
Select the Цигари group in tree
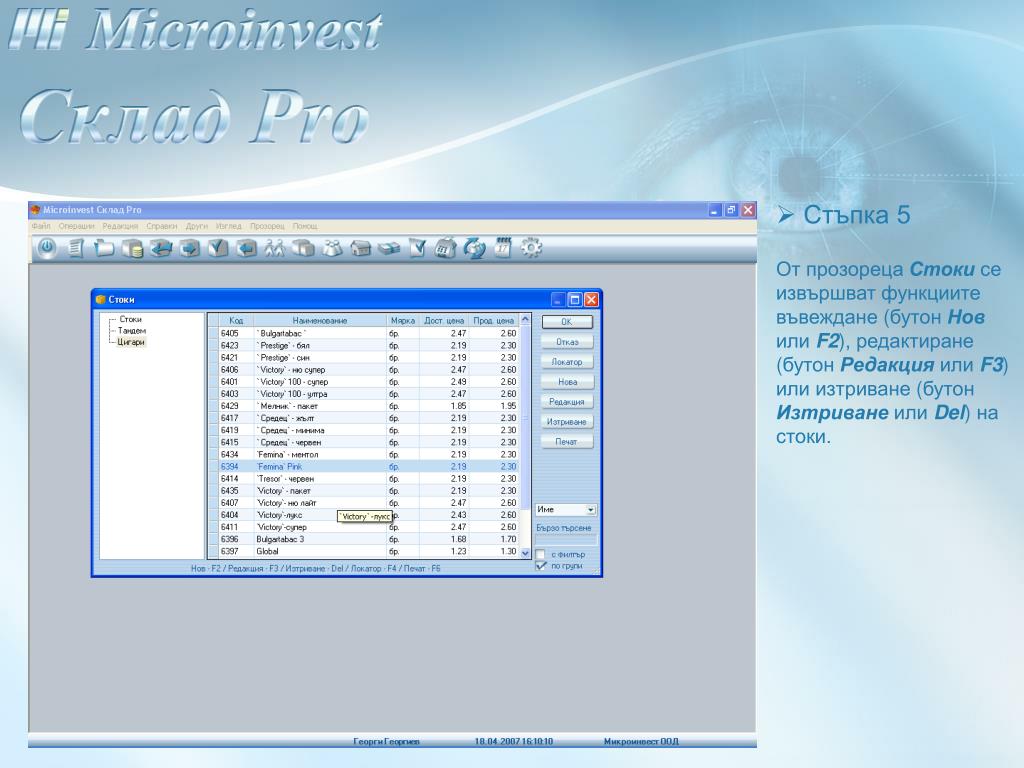pyautogui.click(x=131, y=342)
